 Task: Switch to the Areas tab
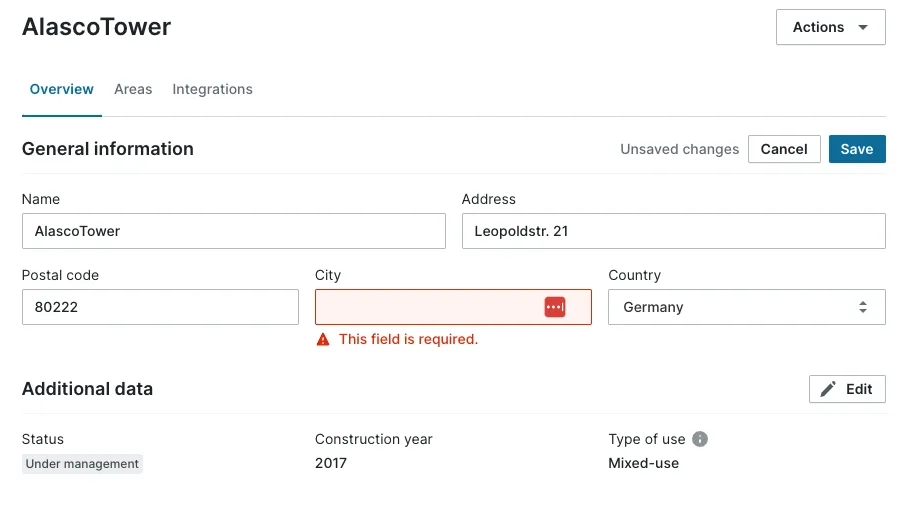(x=133, y=89)
